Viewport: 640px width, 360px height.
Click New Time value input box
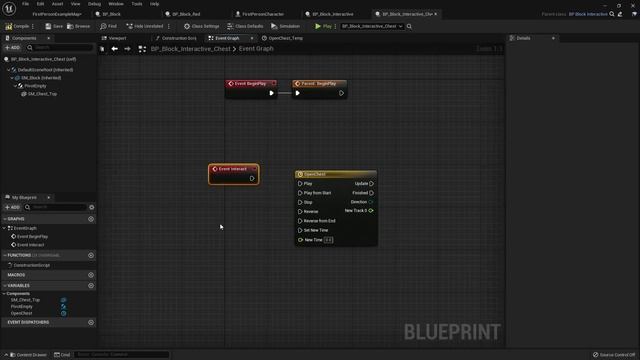(329, 240)
